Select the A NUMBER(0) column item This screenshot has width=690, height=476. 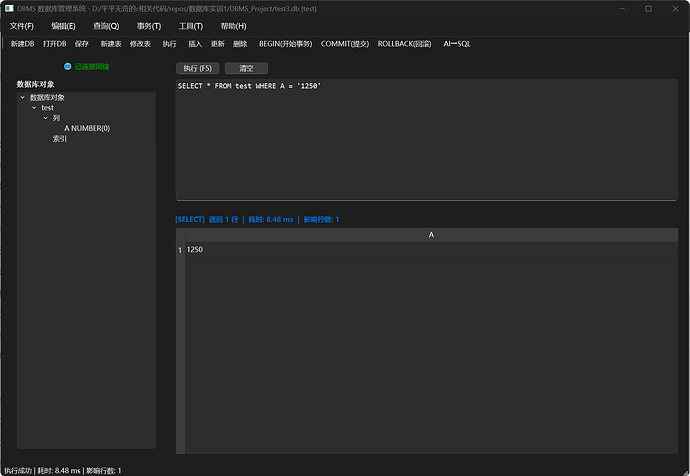coord(87,128)
